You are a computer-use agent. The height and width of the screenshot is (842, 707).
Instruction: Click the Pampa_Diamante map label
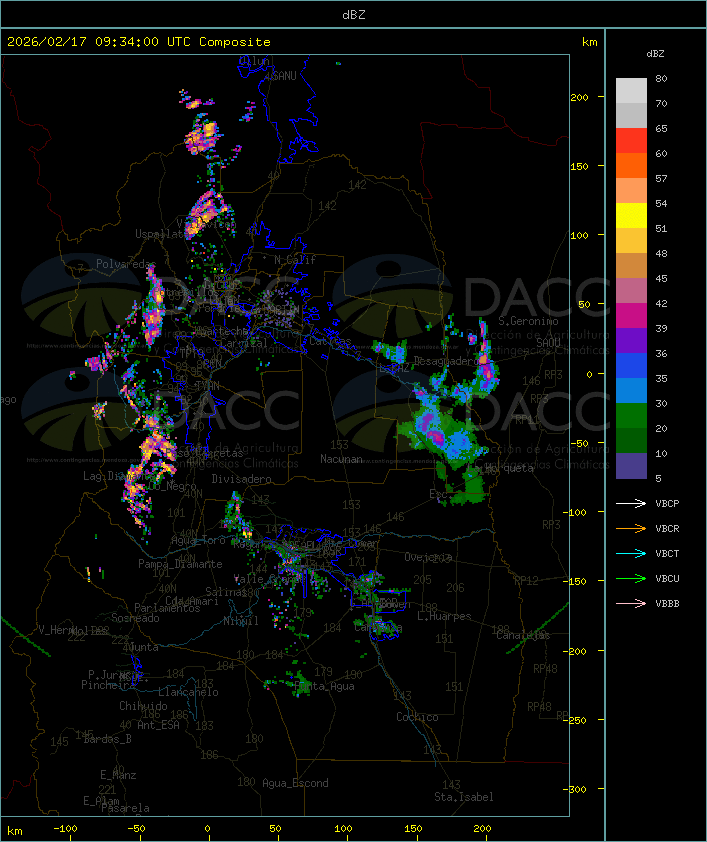tap(180, 564)
